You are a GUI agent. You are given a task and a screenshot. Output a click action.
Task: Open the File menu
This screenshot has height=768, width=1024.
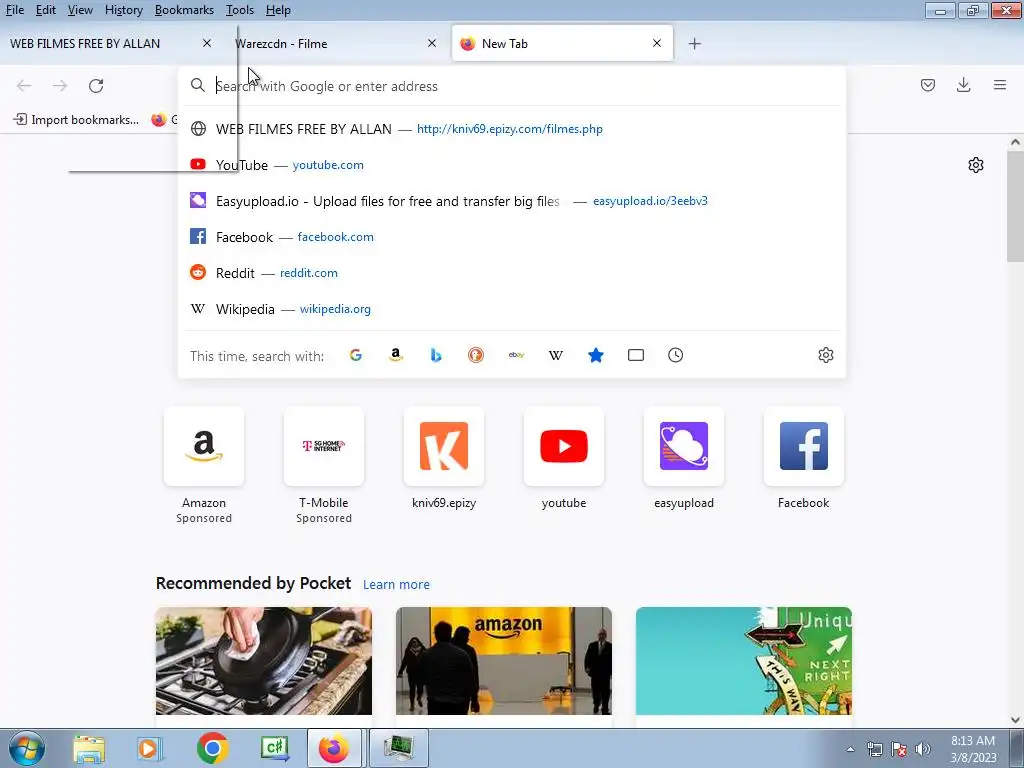[14, 10]
